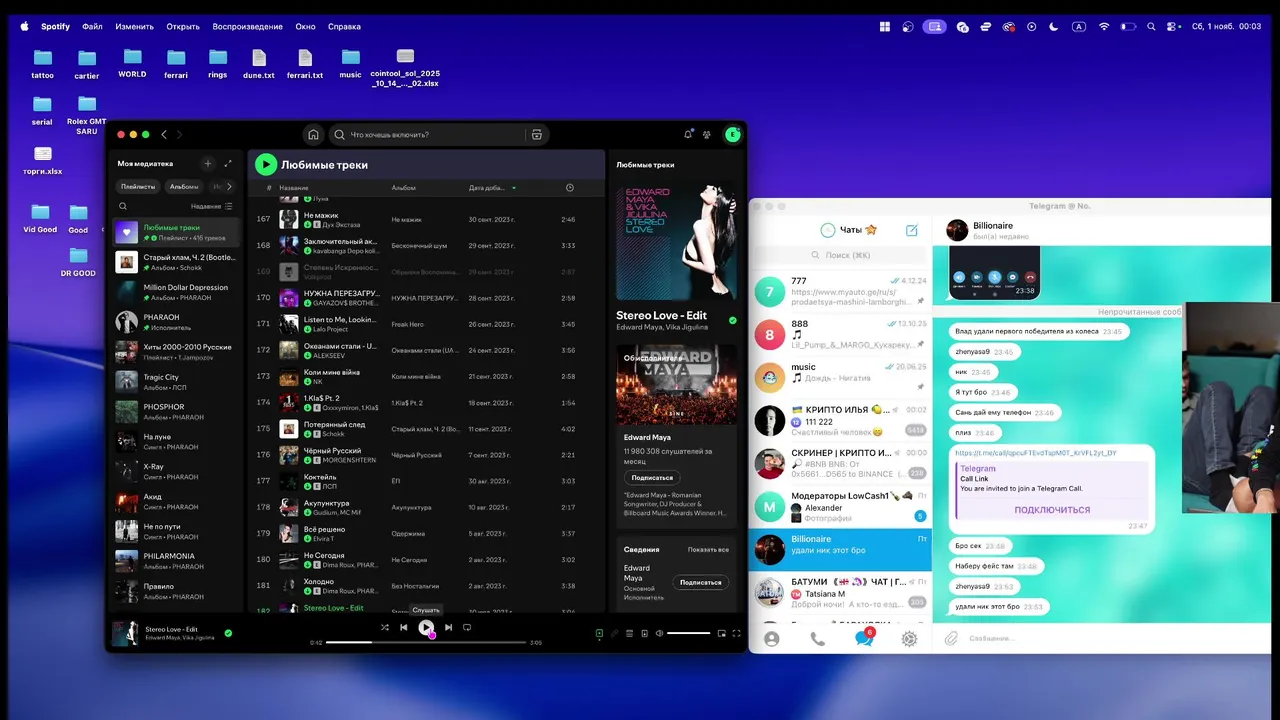Compose a new message in Telegram

912,230
